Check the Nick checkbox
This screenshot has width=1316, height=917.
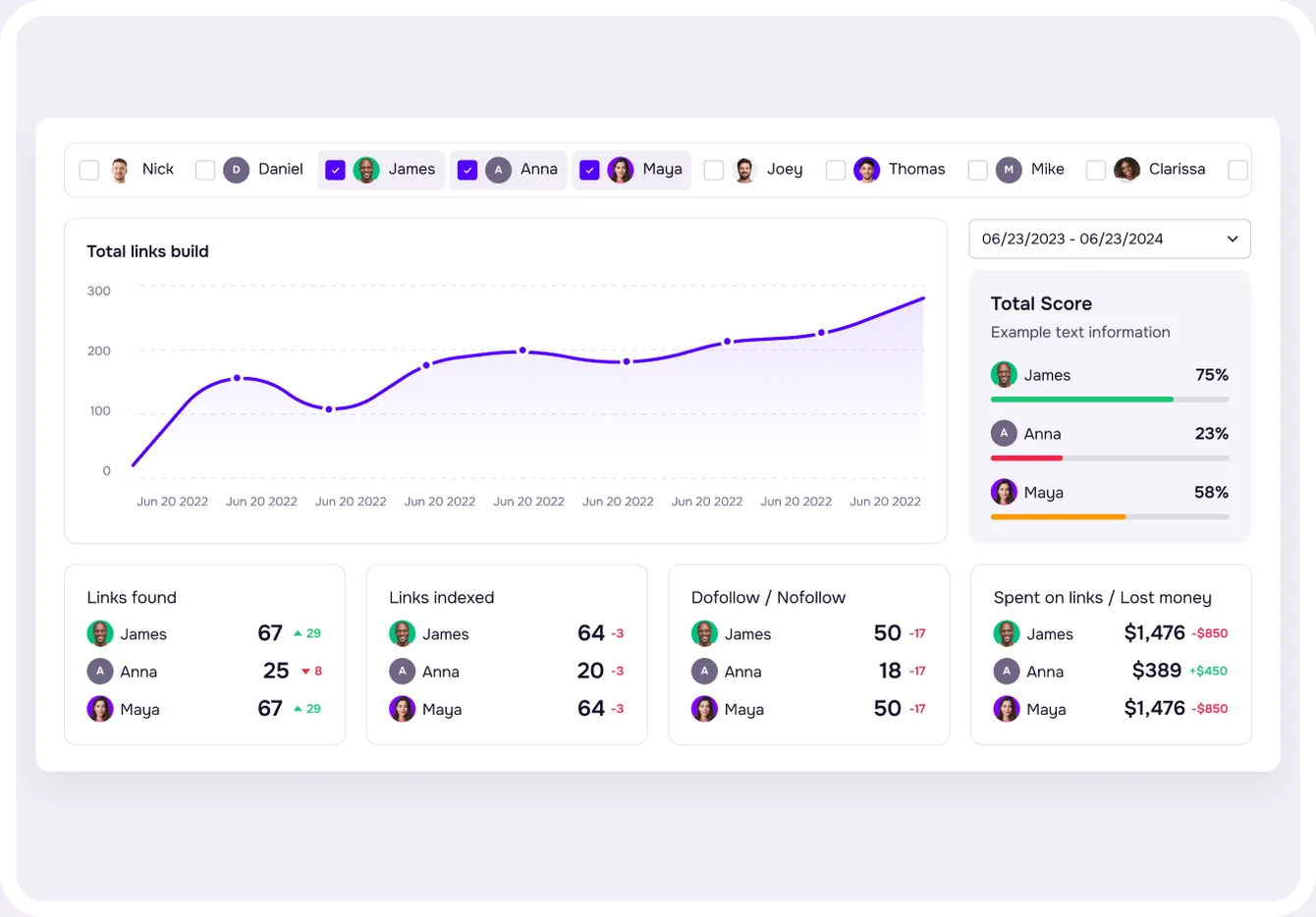89,170
